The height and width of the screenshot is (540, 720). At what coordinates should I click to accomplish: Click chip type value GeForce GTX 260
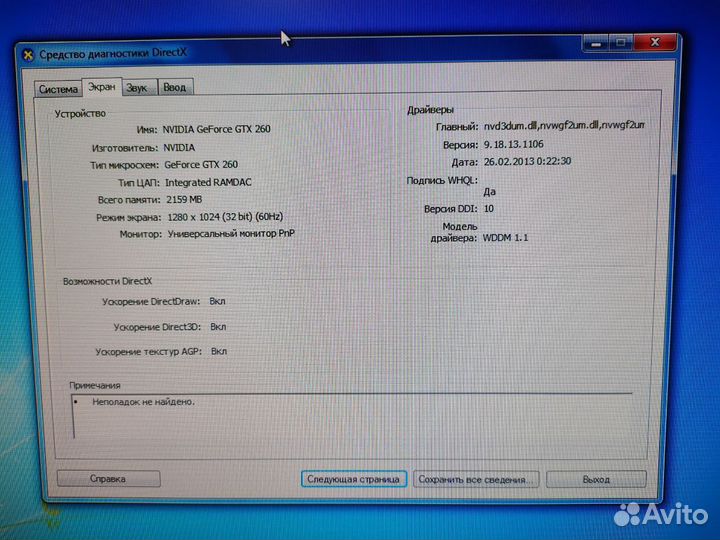coord(201,164)
